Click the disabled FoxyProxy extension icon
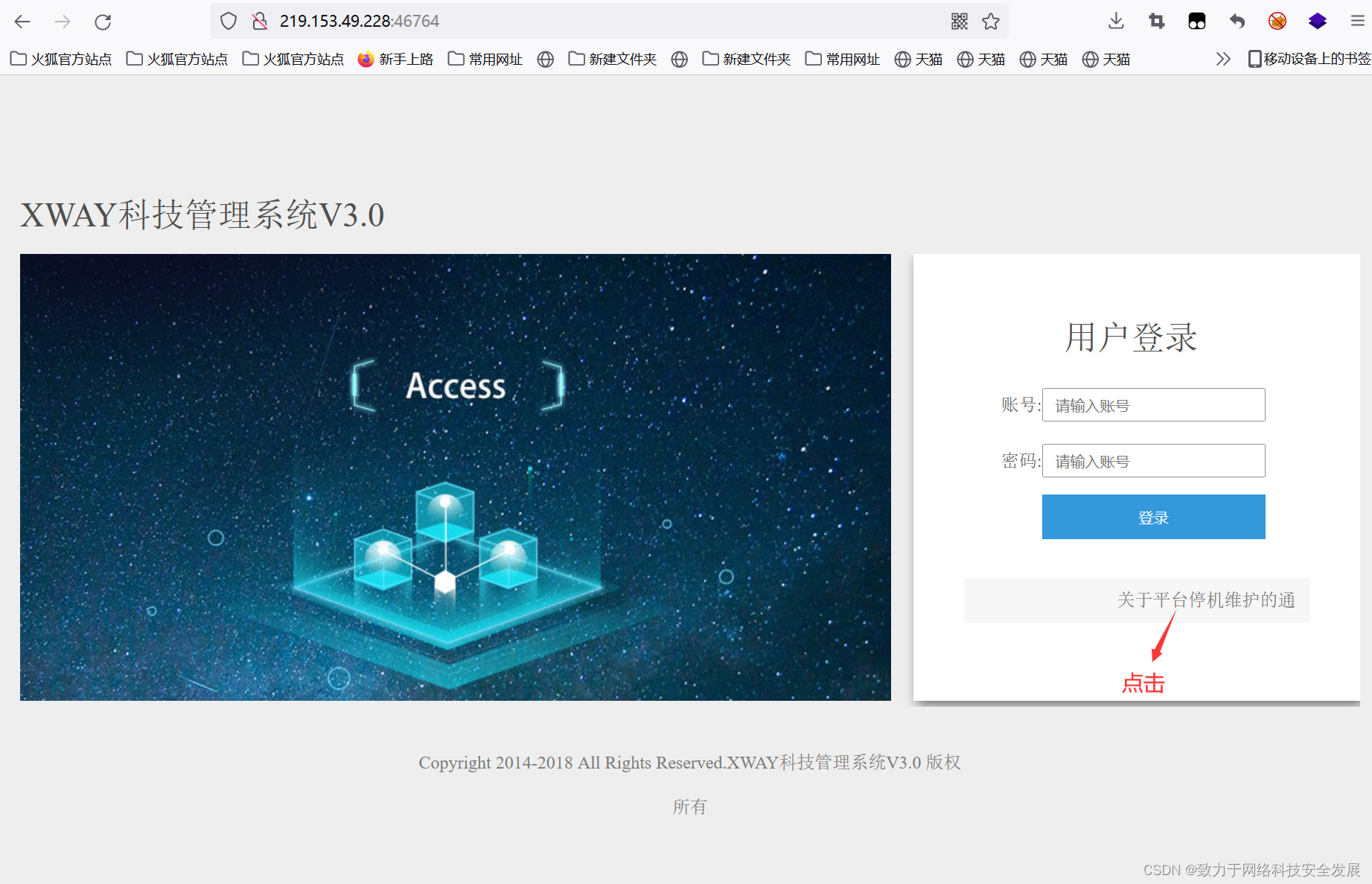Image resolution: width=1372 pixels, height=884 pixels. 1277,21
